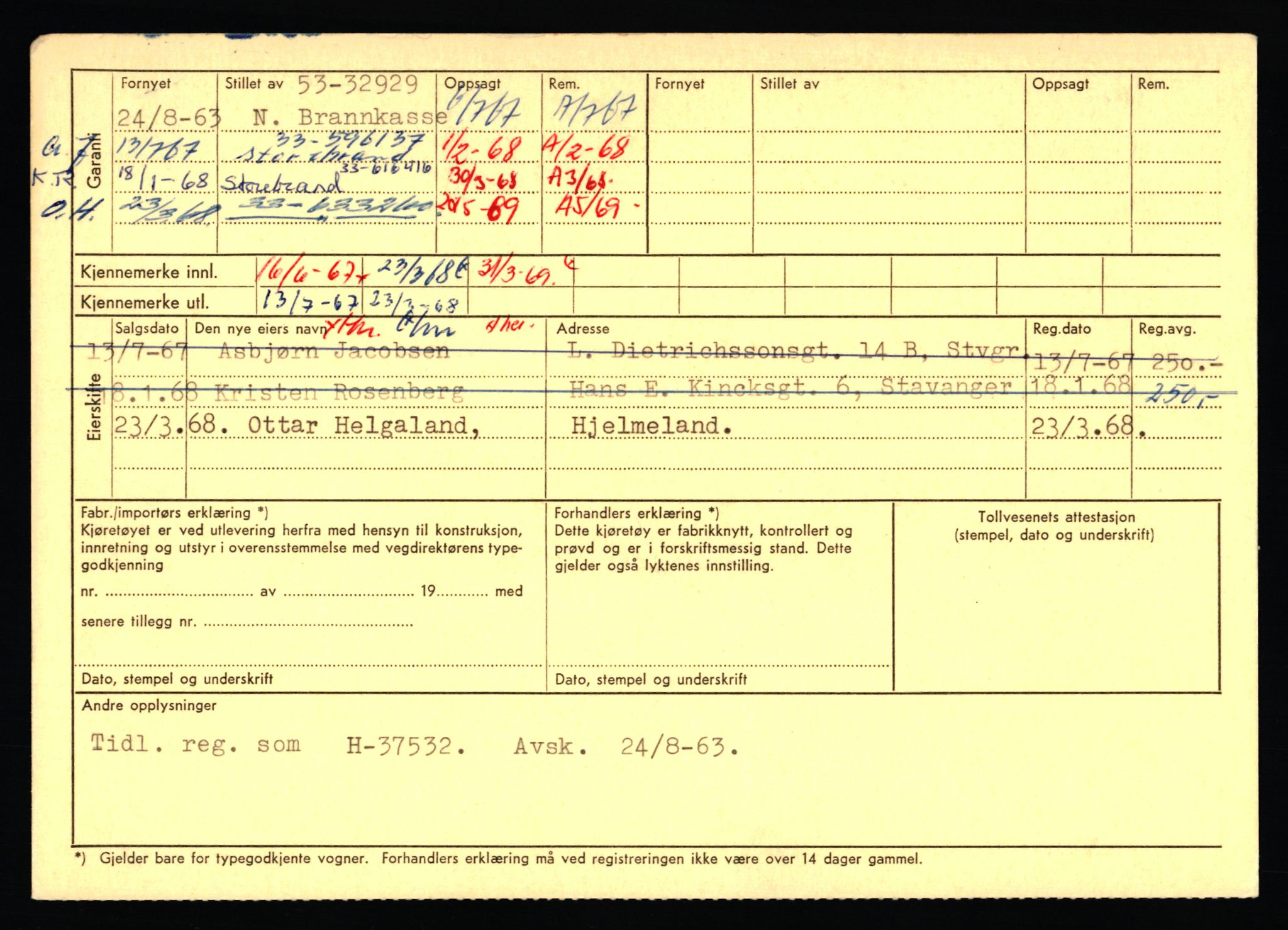
Task: Click the red handwritten date 31/3-69
Action: 518,272
